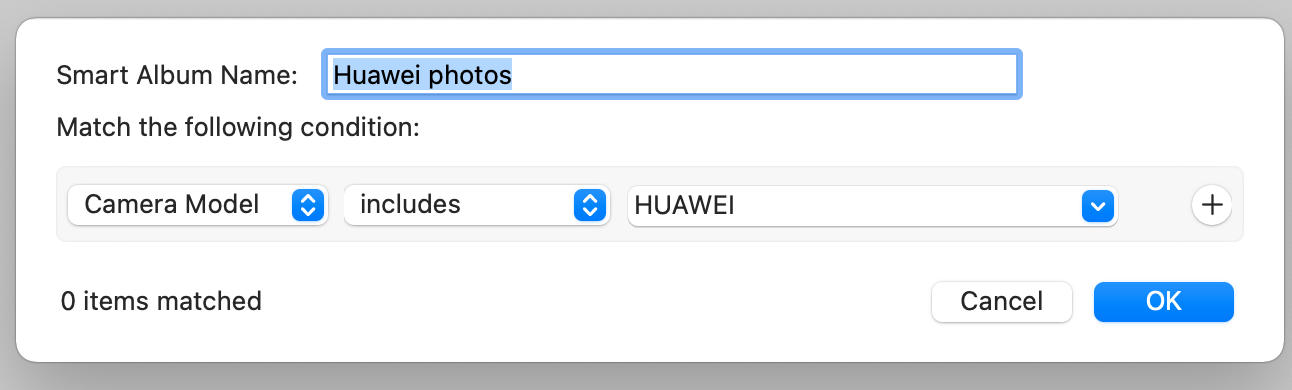Expand the HUAWEI value suggestions list
Screen dimensions: 1292x390
tap(1097, 205)
